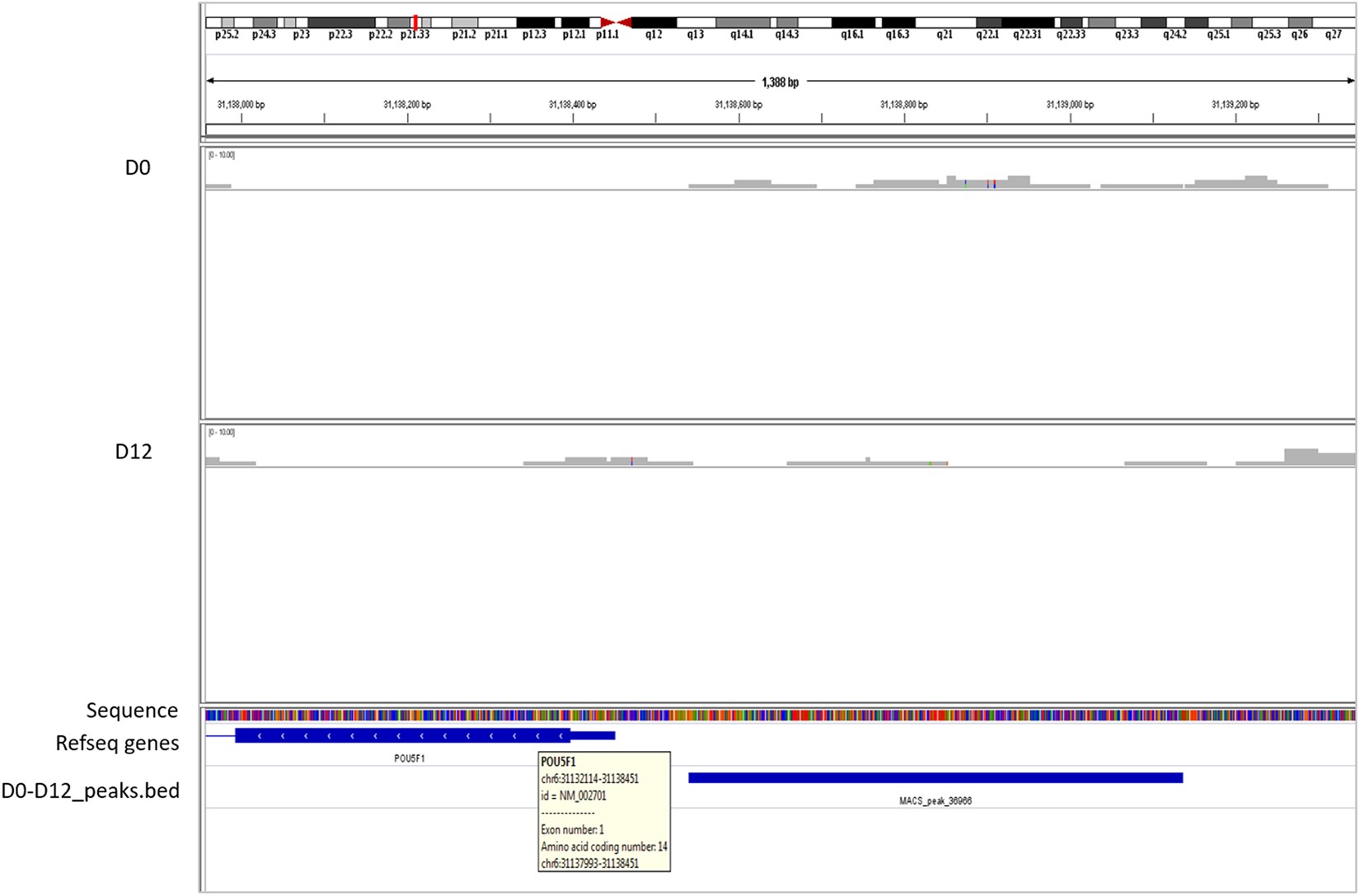Screen dimensions: 1360x896
Task: Click the red centromere marker on the ideogram
Action: click(616, 22)
